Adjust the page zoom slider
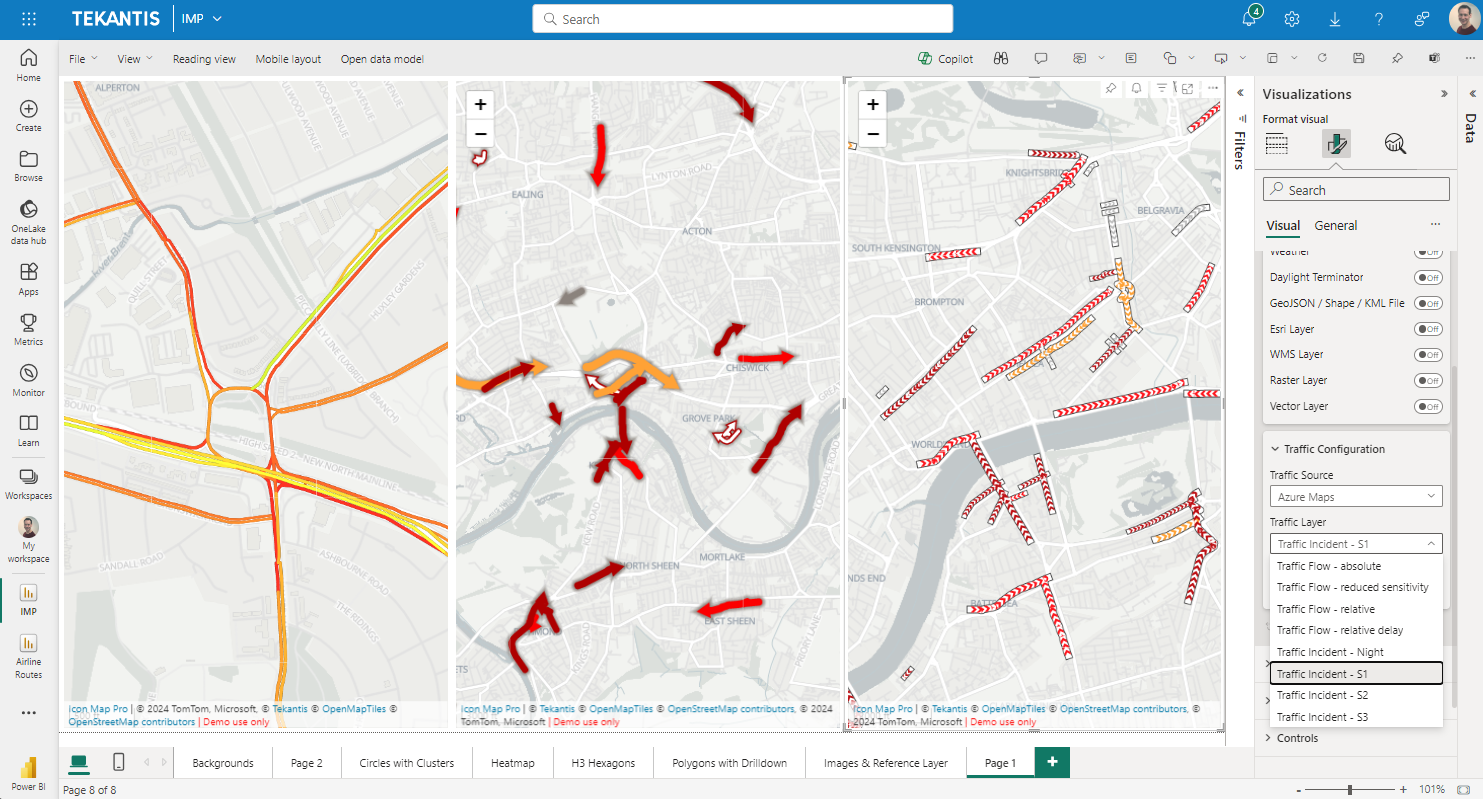Viewport: 1483px width, 799px height. tap(1352, 787)
